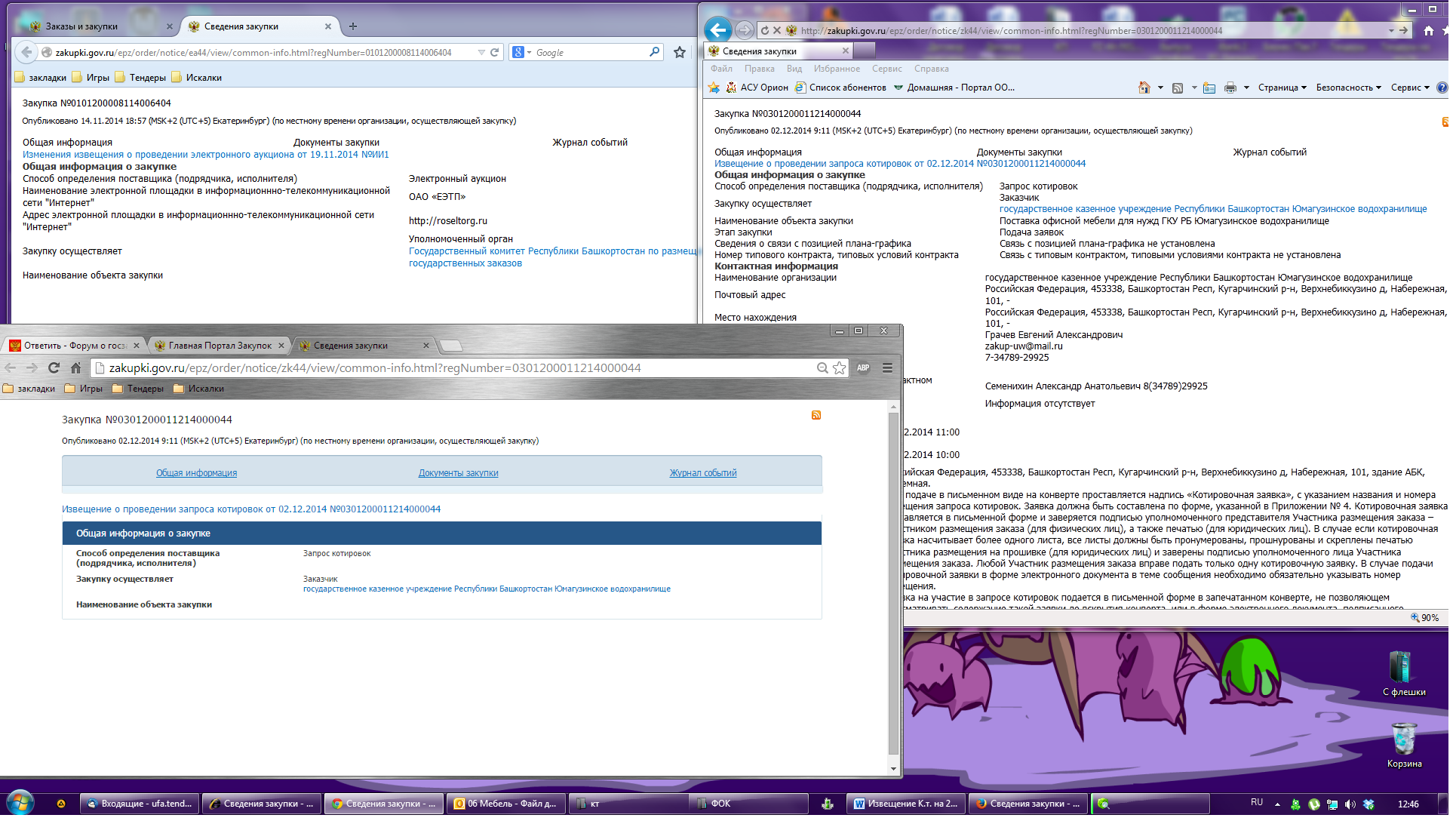Click Chrome's home icon beside address bar
1456x821 pixels.
[76, 370]
